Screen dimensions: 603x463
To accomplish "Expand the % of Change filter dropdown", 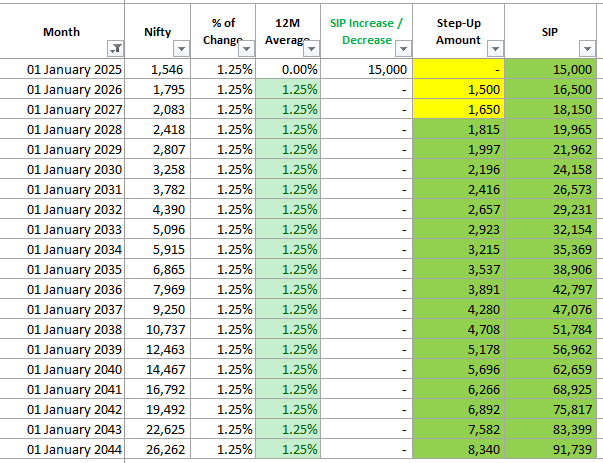I will (x=247, y=48).
